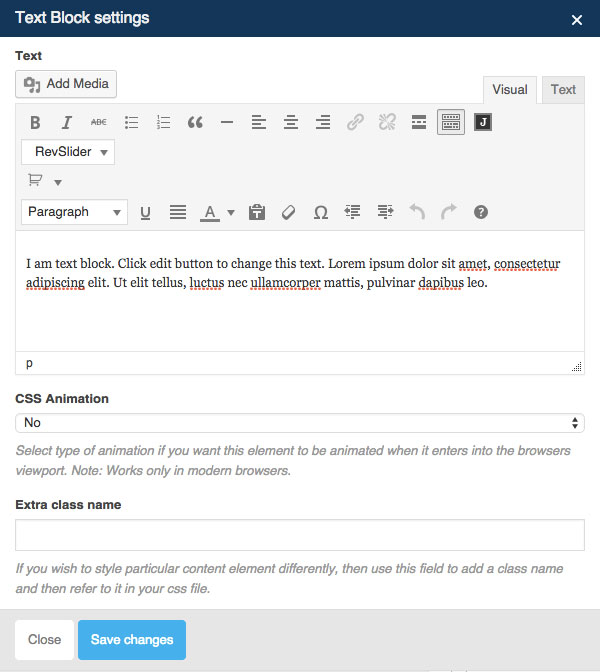Insert a blockquote
Viewport: 600px width, 672px height.
195,123
